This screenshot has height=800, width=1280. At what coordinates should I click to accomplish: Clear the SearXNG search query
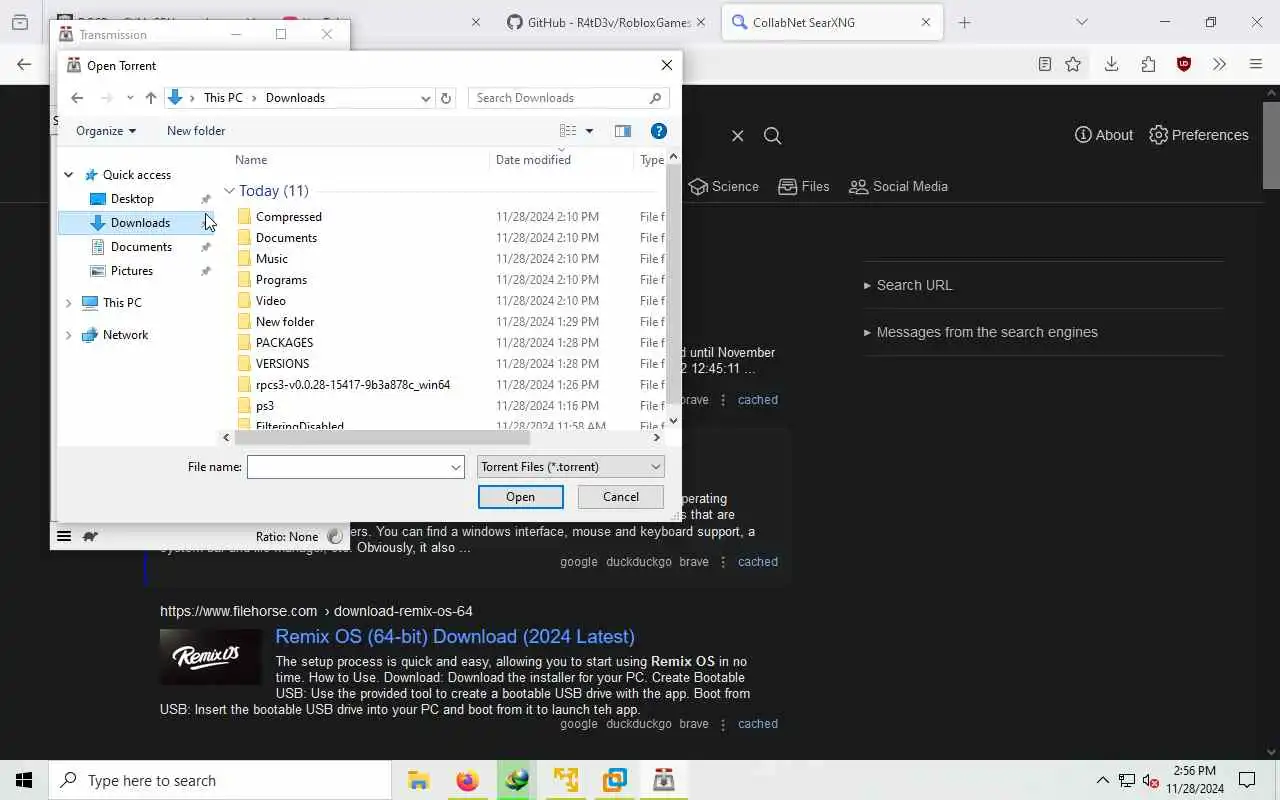tap(737, 136)
